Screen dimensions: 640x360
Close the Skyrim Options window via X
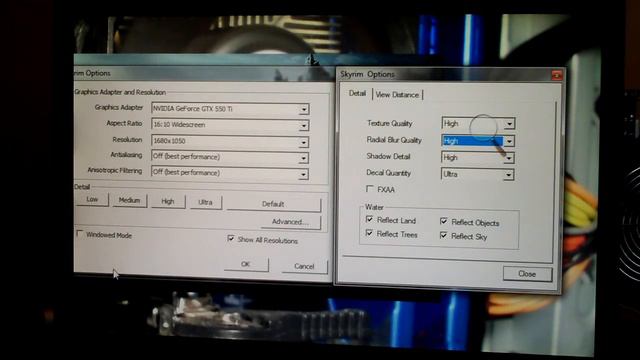tap(557, 75)
